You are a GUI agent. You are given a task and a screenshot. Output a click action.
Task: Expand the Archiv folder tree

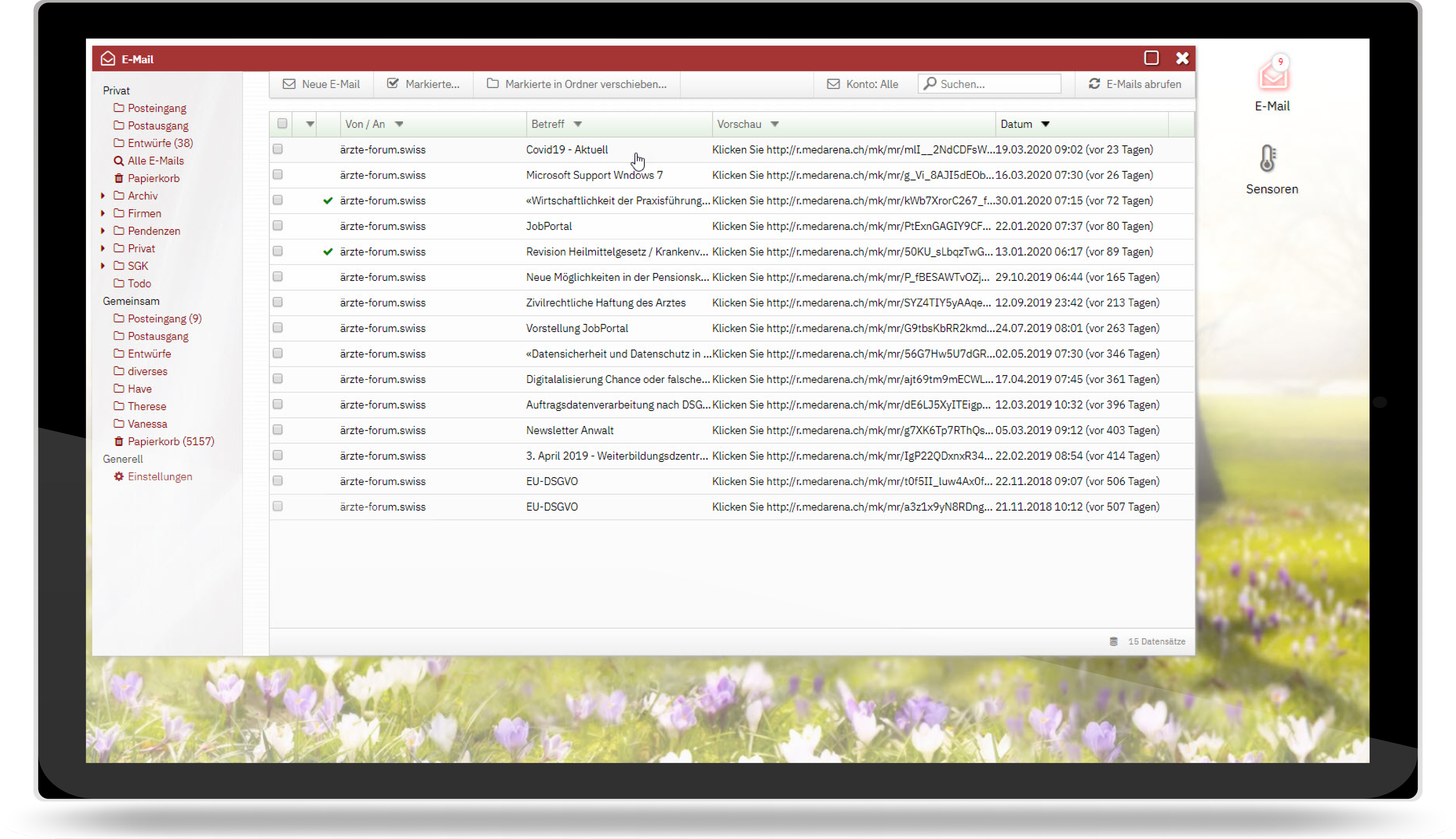[103, 196]
